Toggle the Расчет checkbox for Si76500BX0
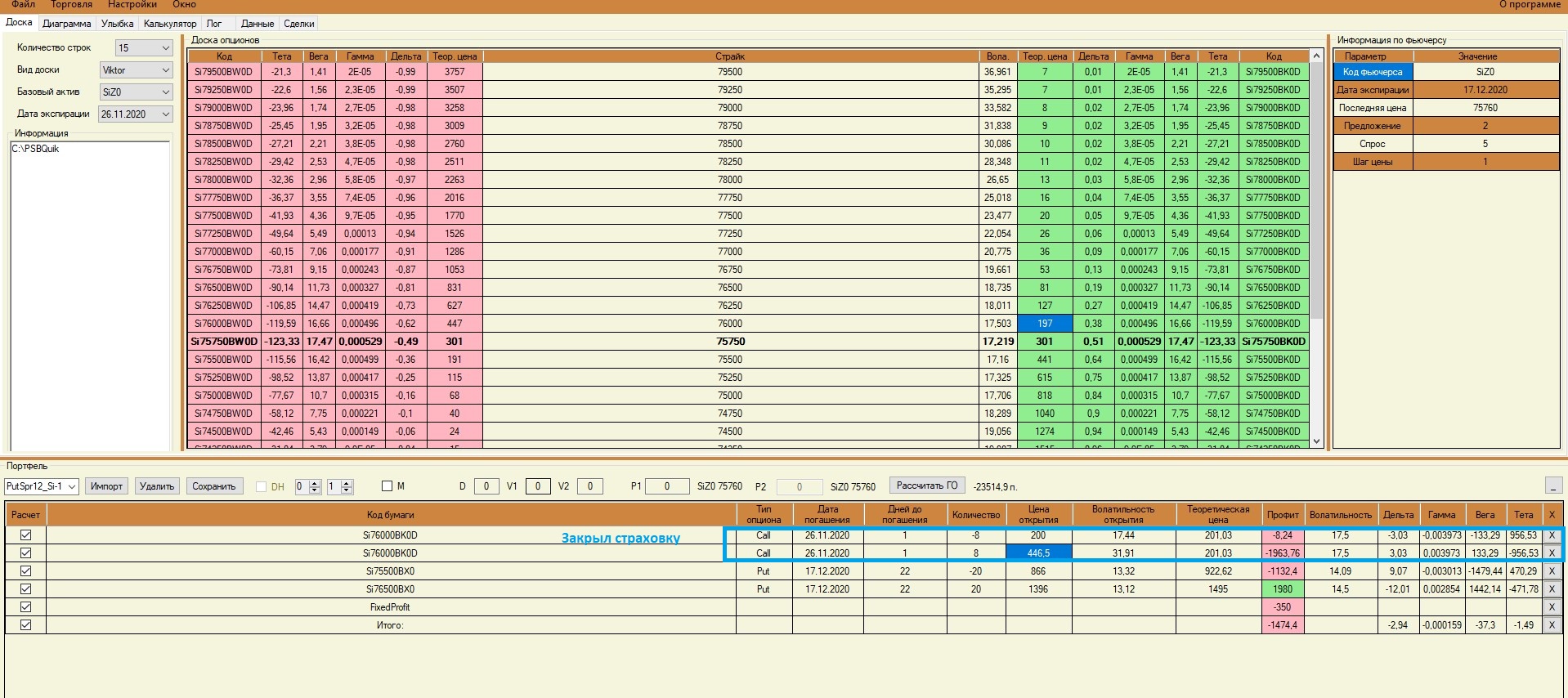The height and width of the screenshot is (698, 1568). [x=26, y=589]
